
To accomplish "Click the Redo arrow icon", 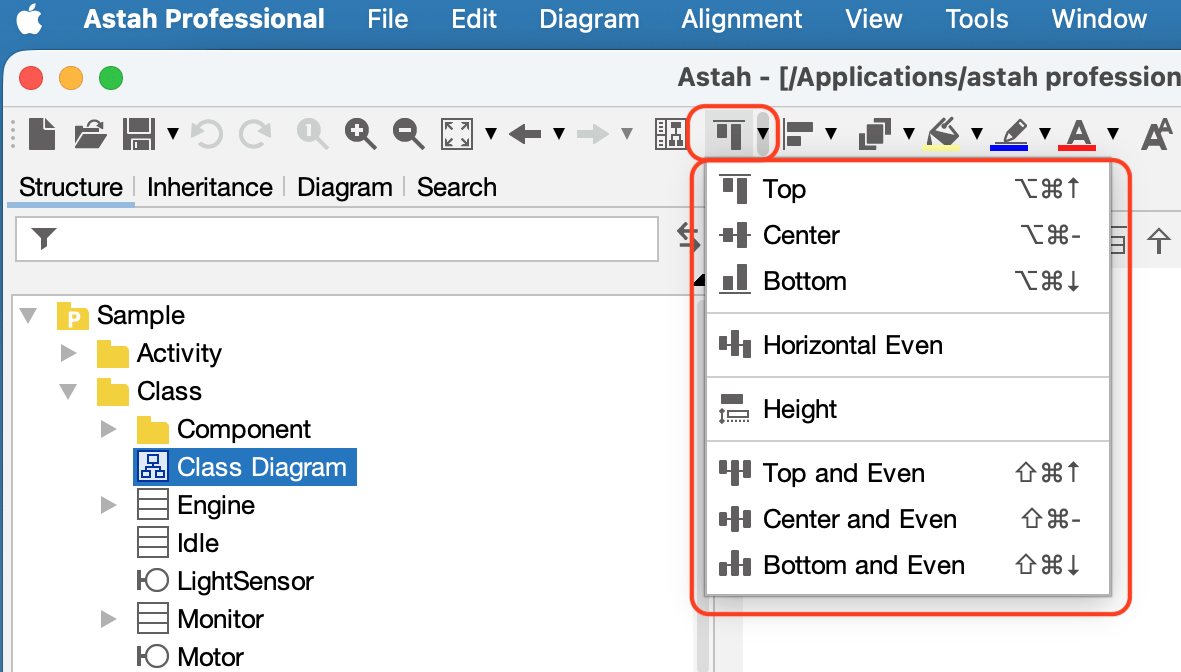I will point(255,134).
